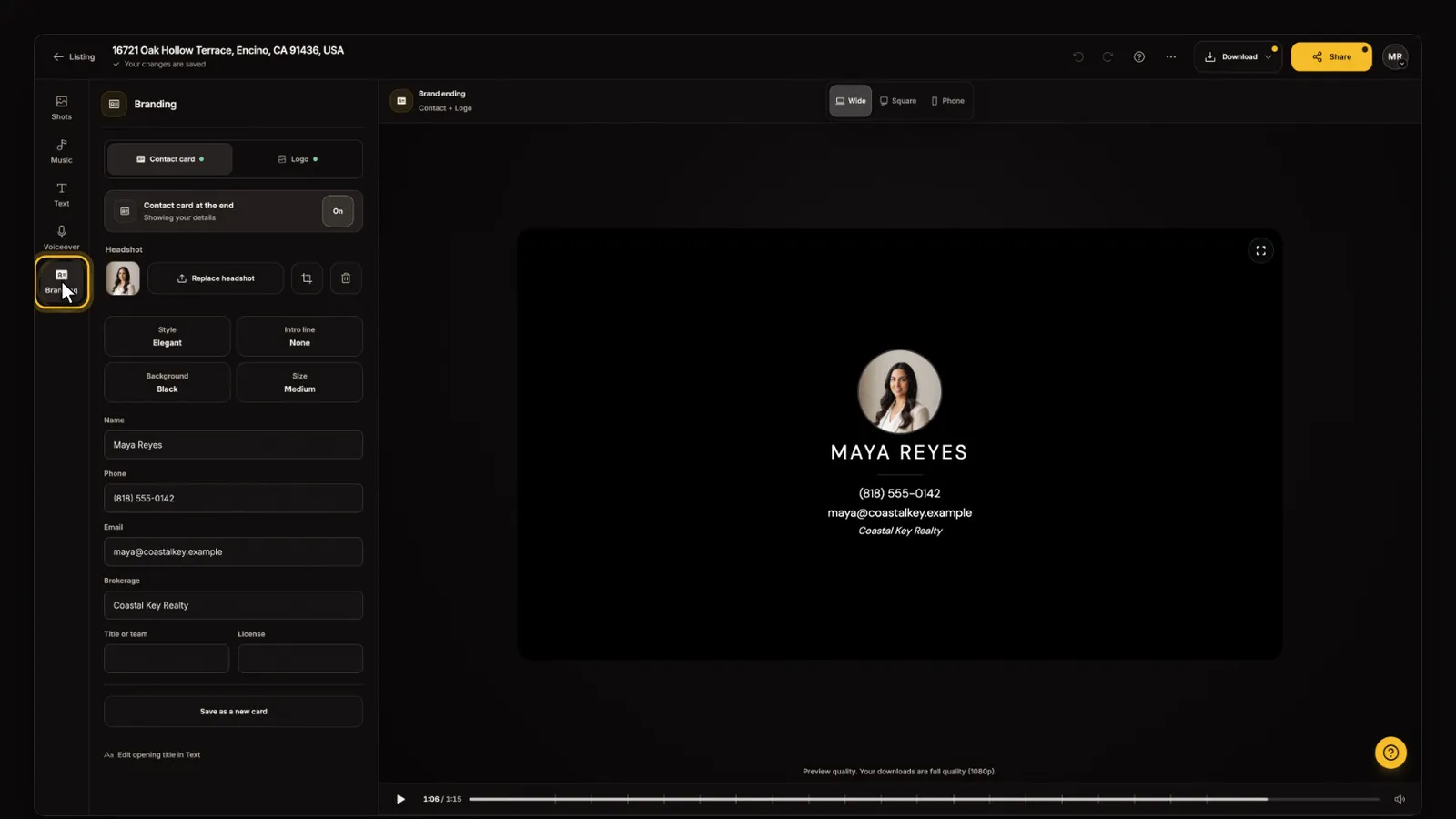This screenshot has height=819, width=1456.
Task: Toggle the volume speaker icon
Action: click(1400, 799)
